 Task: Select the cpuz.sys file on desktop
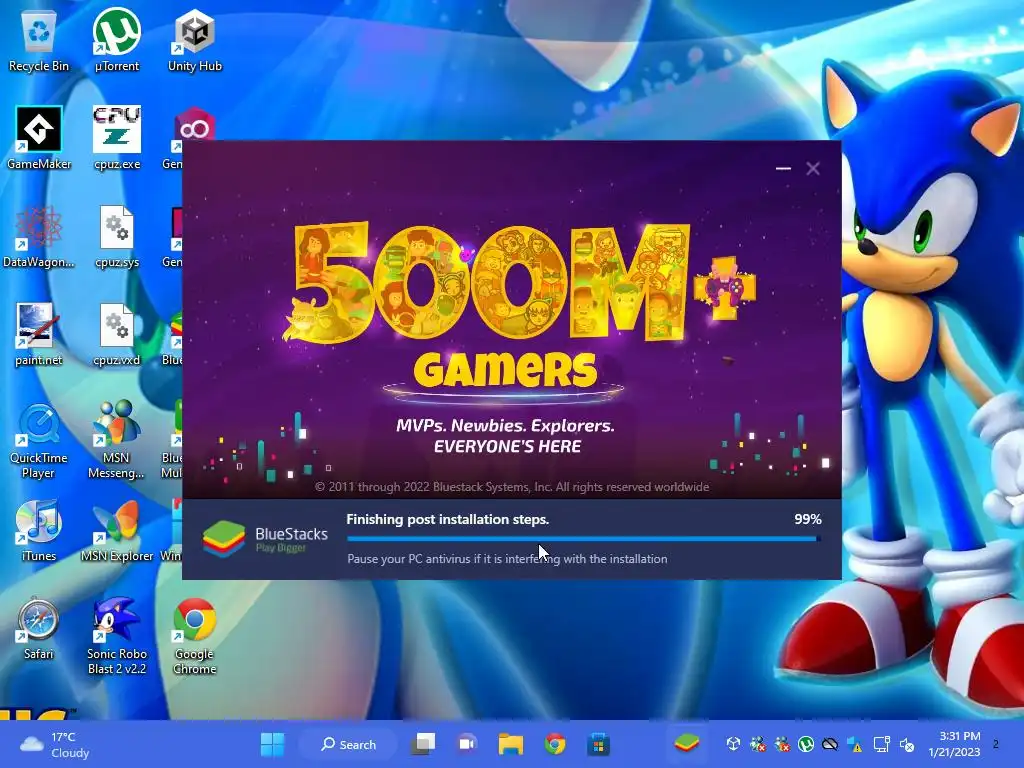coord(117,237)
